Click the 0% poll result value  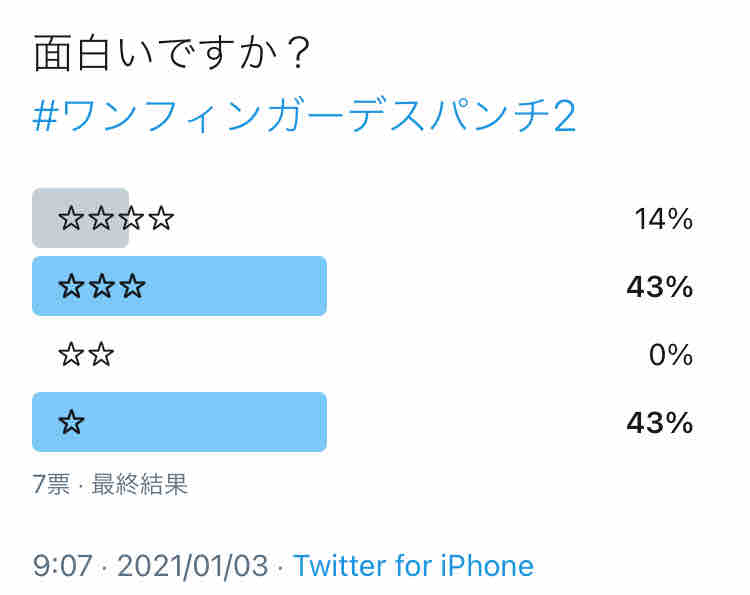[670, 355]
